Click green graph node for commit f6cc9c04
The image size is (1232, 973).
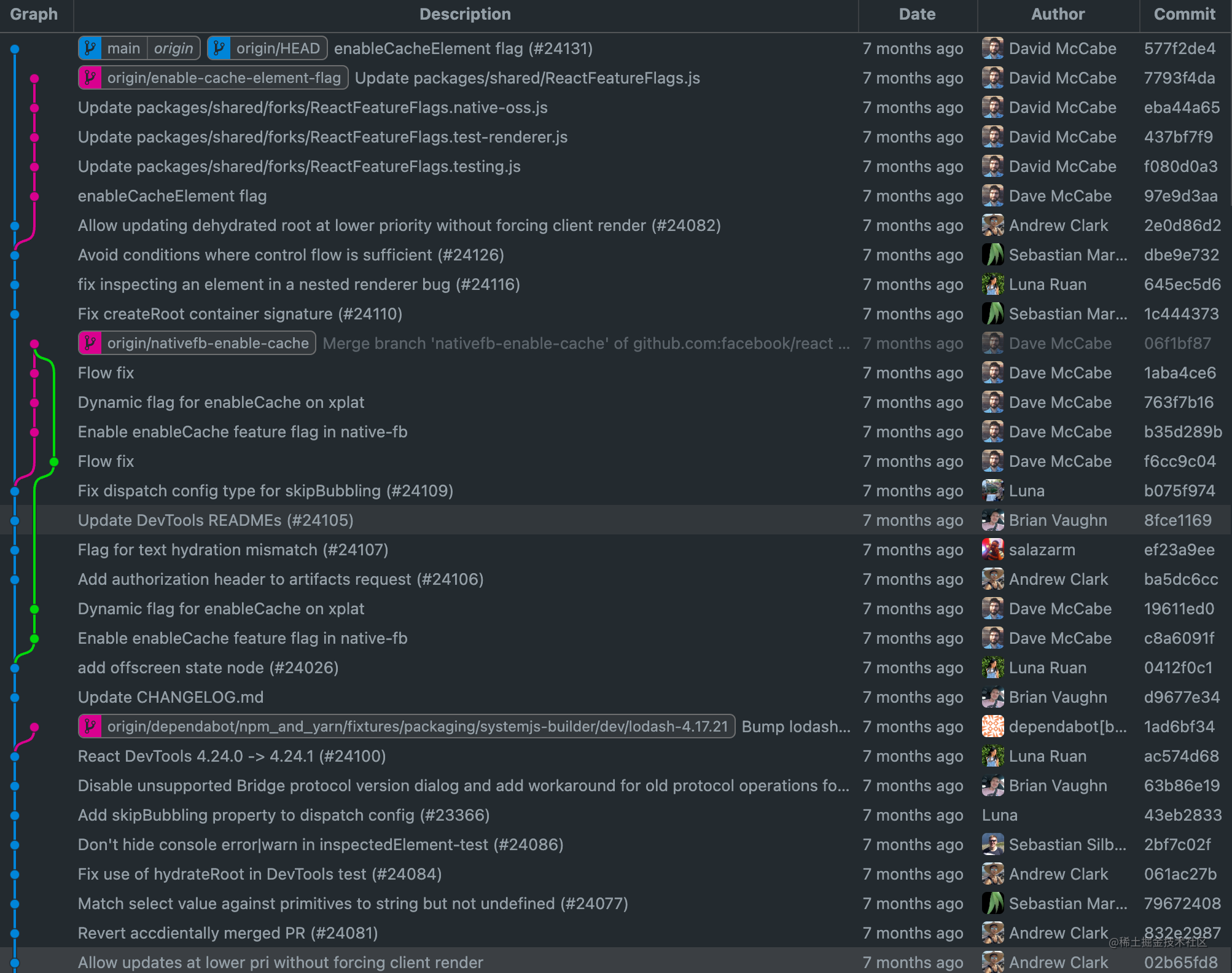click(x=54, y=462)
